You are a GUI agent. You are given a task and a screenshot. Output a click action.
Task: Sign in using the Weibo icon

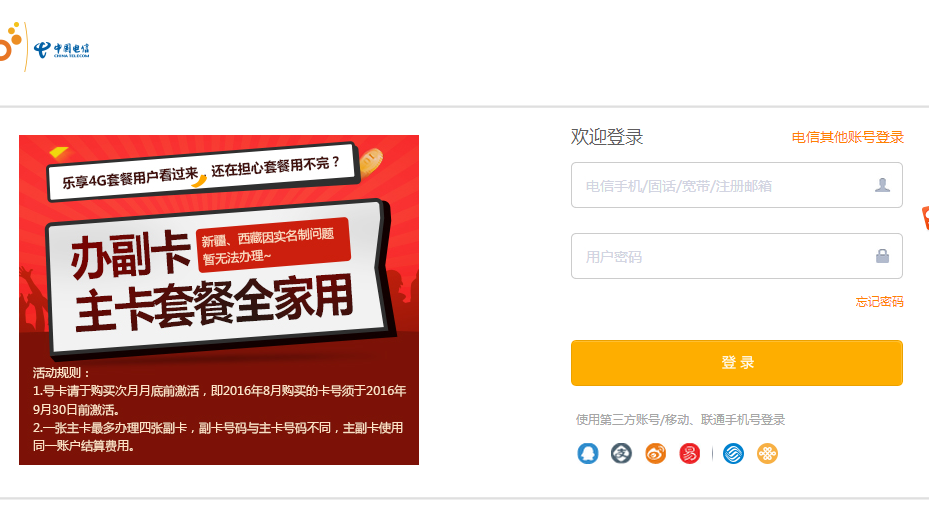coord(656,453)
